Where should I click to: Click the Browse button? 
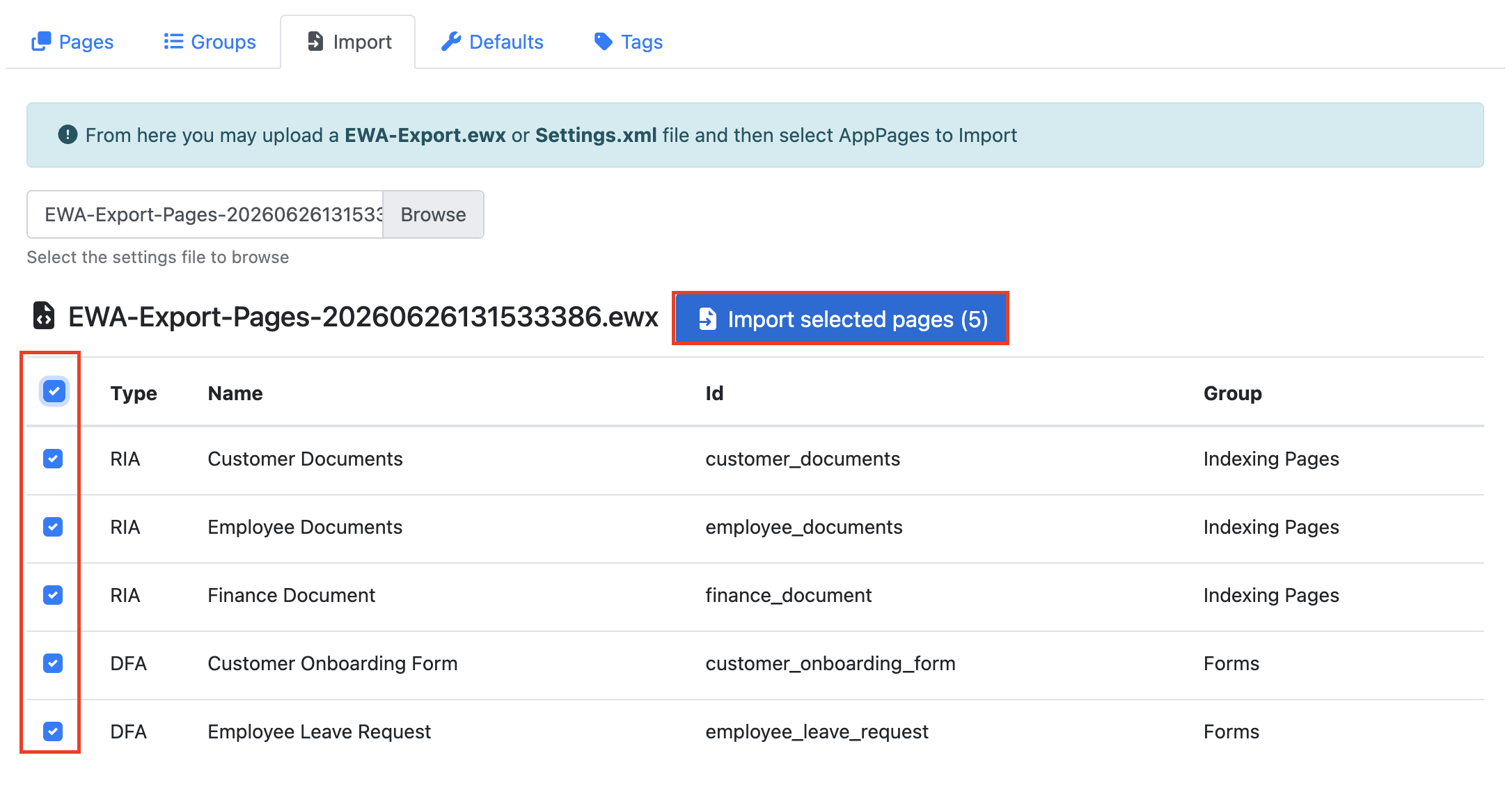(x=433, y=214)
